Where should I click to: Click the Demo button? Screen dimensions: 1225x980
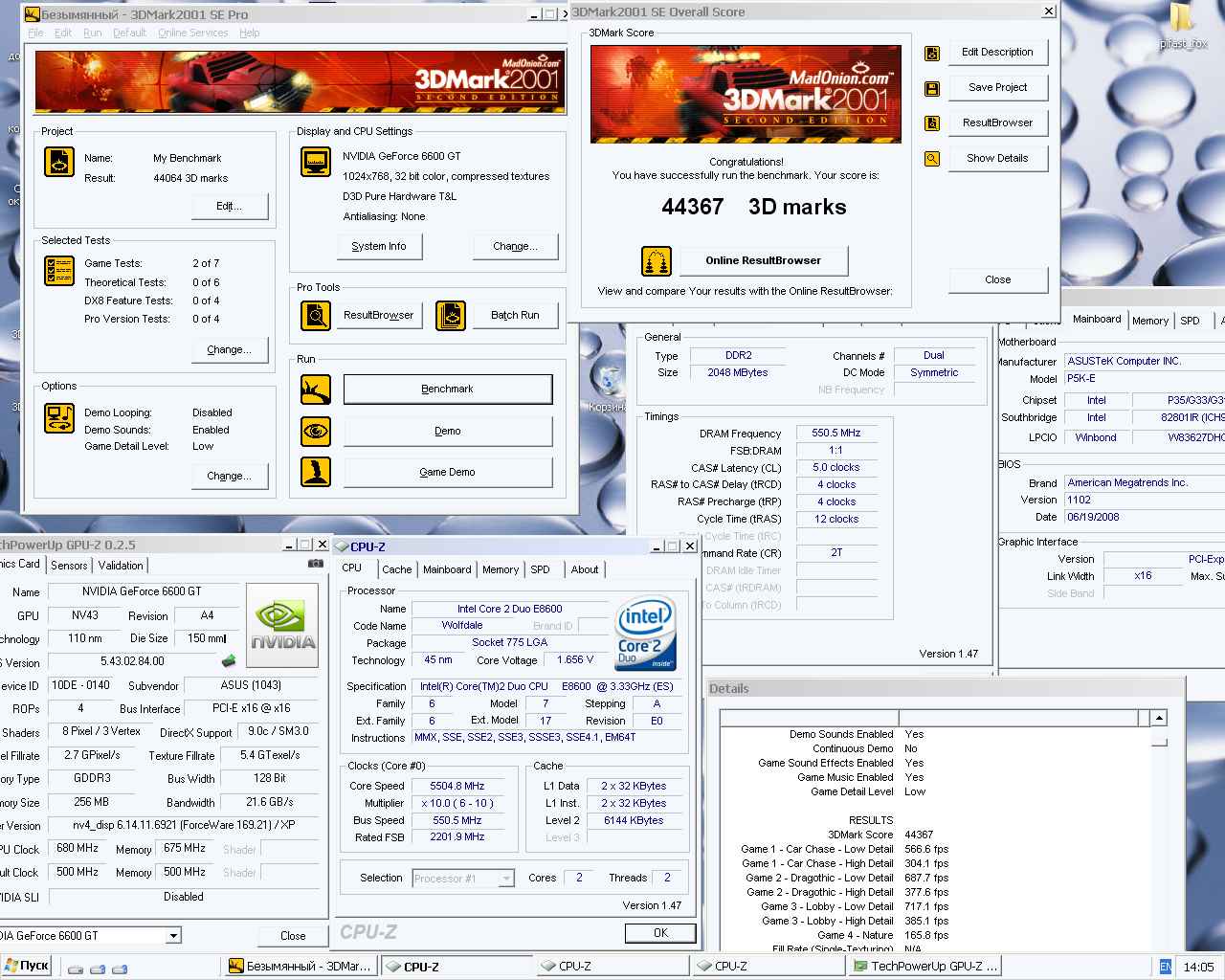pos(448,432)
